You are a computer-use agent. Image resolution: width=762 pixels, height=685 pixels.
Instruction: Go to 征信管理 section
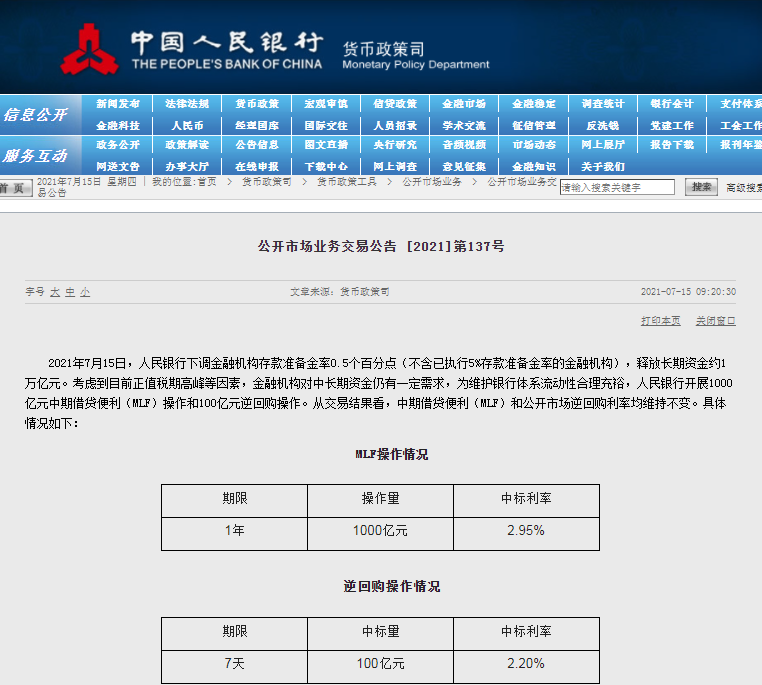tap(534, 126)
